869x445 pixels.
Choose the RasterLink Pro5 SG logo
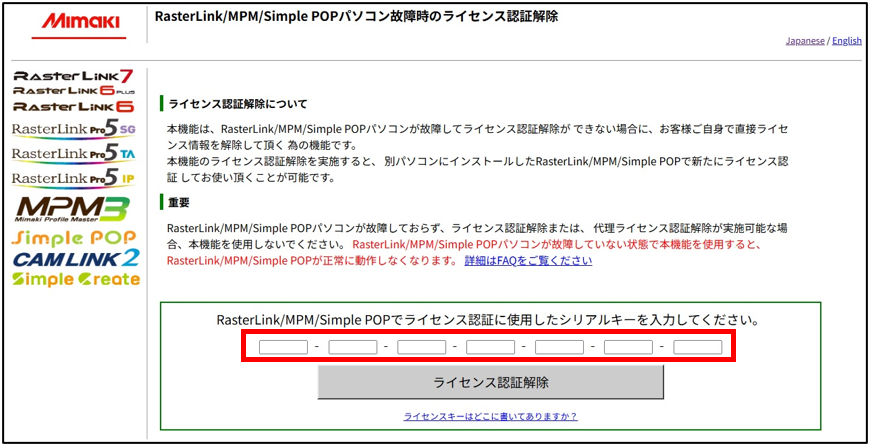pos(74,129)
